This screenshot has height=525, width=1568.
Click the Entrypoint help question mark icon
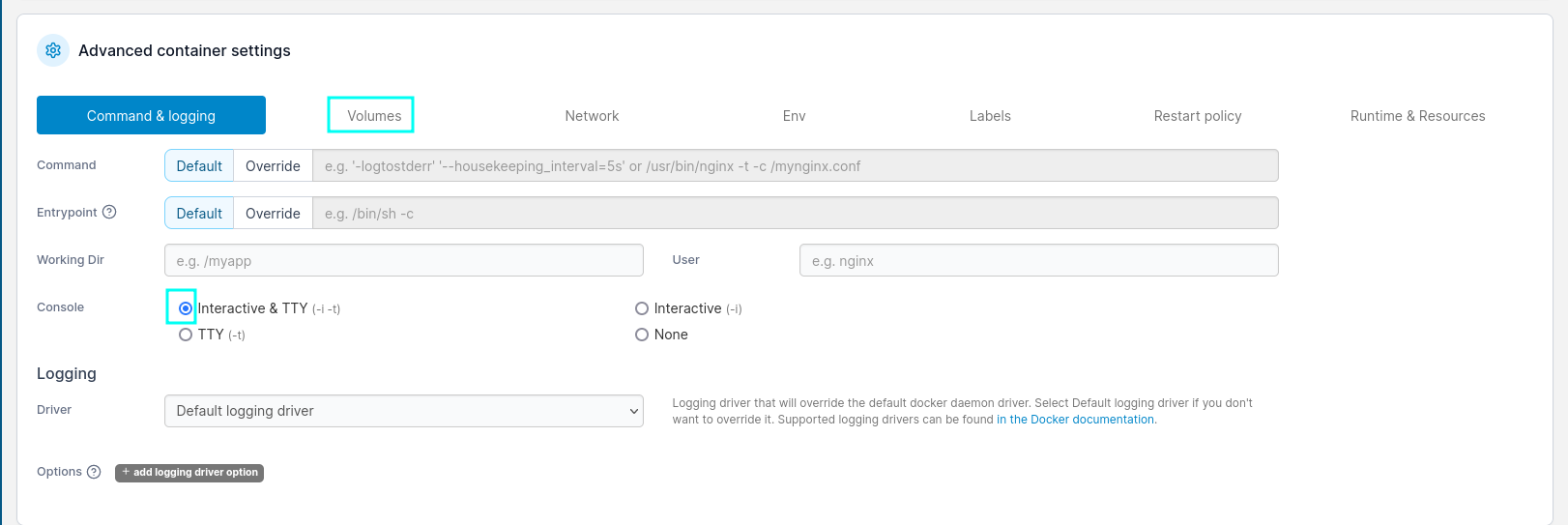pos(109,213)
